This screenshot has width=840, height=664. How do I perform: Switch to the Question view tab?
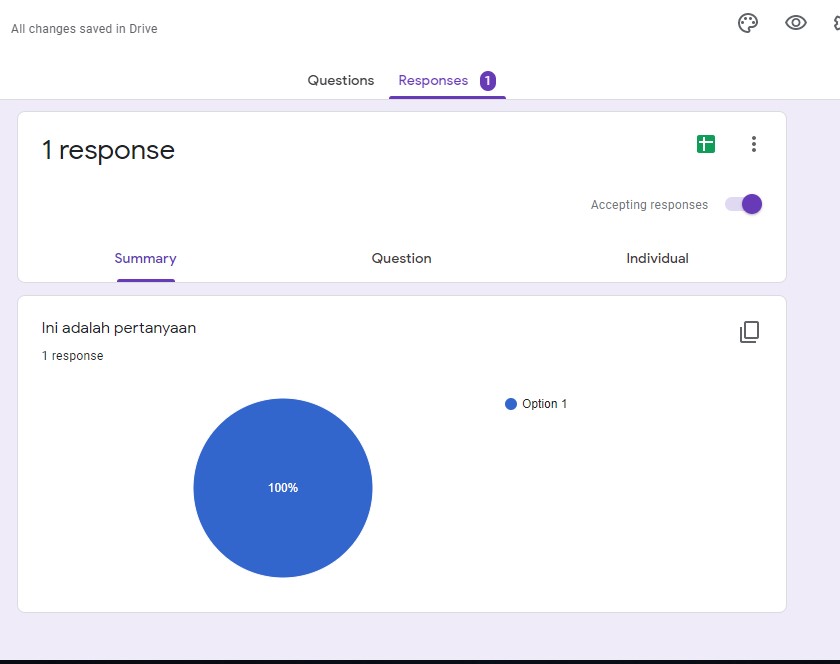[401, 258]
